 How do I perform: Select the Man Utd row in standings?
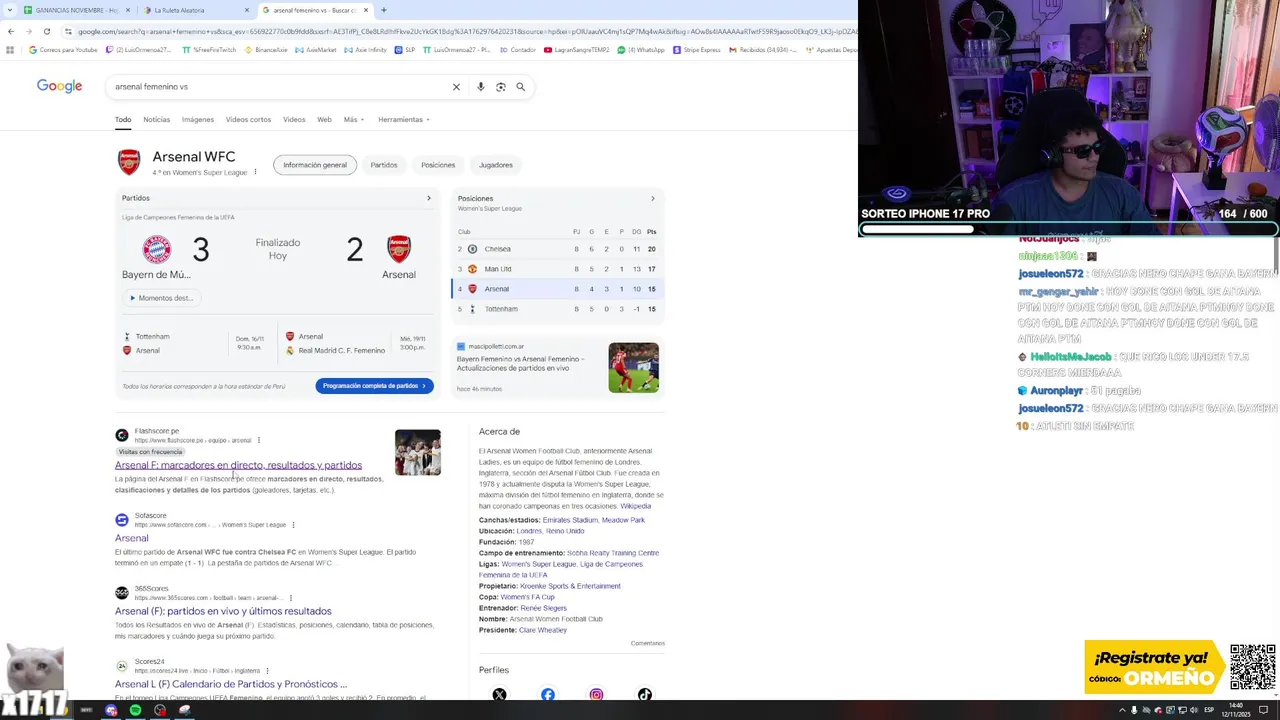(557, 269)
